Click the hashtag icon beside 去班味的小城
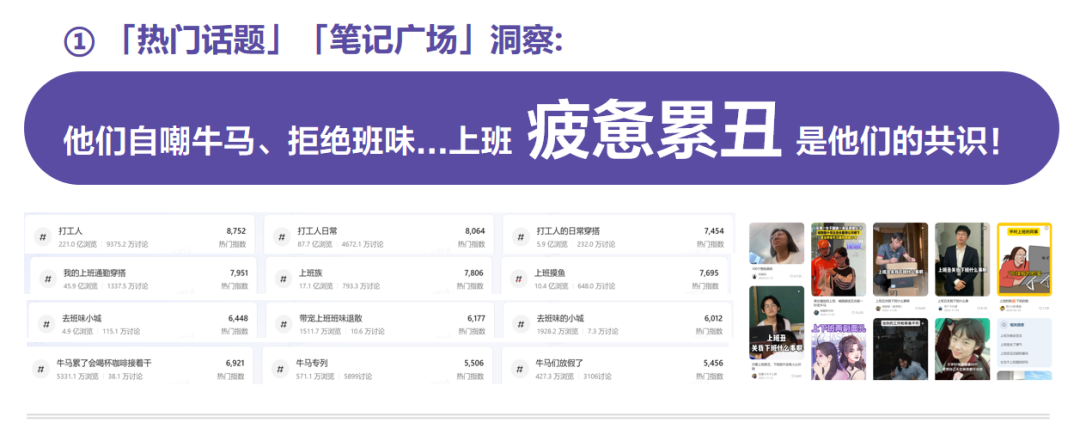1080x441 pixels. (521, 324)
